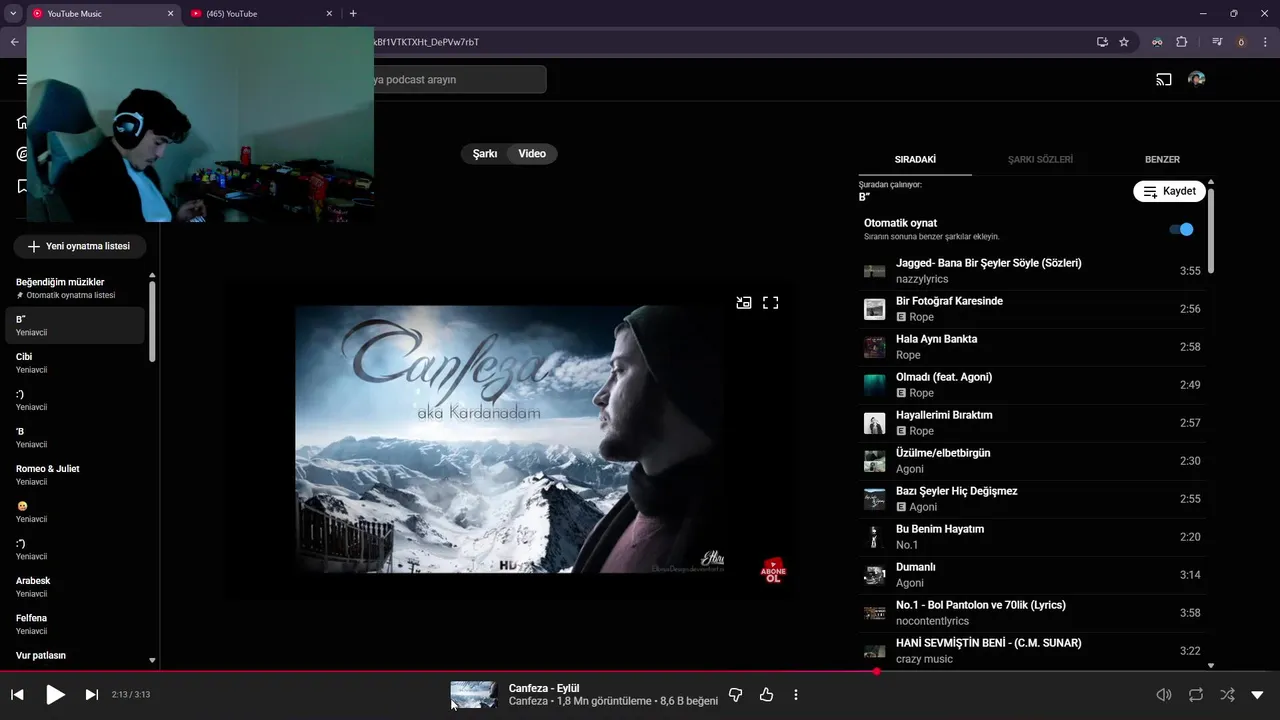Viewport: 1280px width, 720px height.
Task: Open Beğendiğim müzikler playlist
Action: [76, 288]
